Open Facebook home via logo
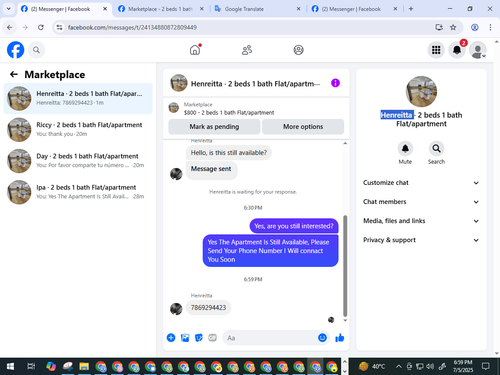Image resolution: width=500 pixels, height=375 pixels. point(16,50)
